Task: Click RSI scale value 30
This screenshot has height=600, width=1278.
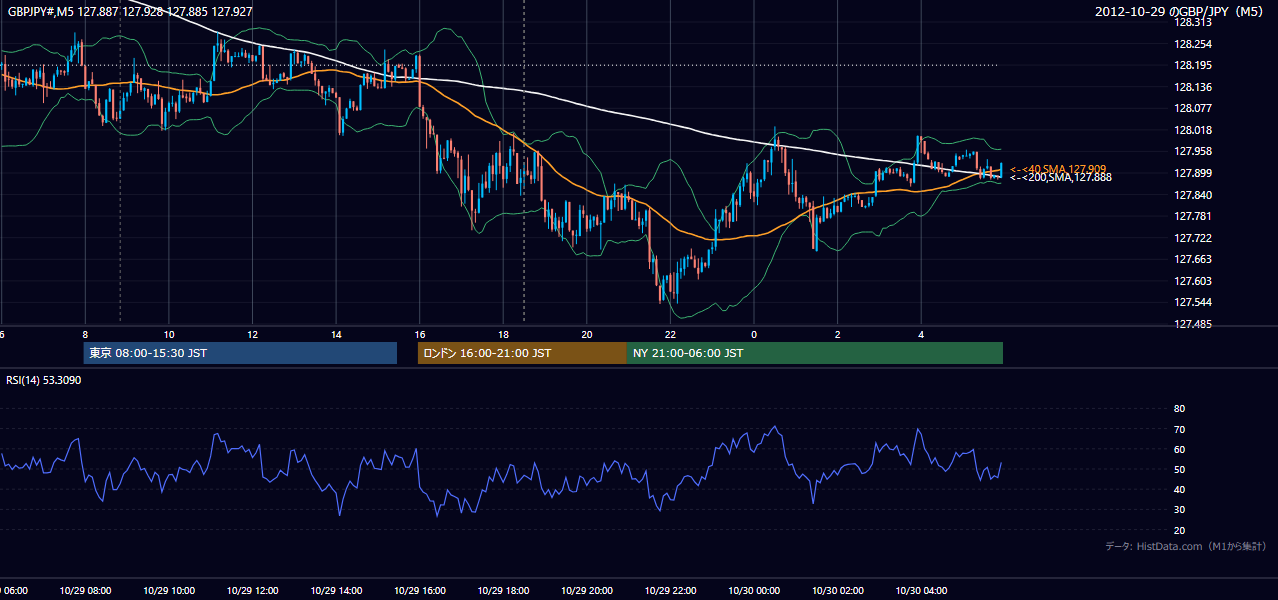Action: pos(1179,509)
